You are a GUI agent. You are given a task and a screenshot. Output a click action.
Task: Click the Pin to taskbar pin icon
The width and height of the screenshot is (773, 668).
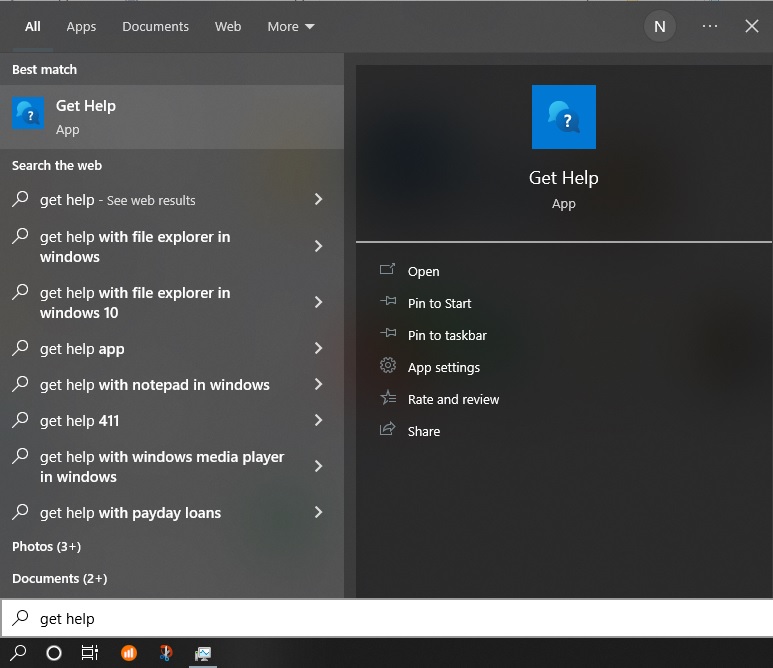tap(388, 333)
